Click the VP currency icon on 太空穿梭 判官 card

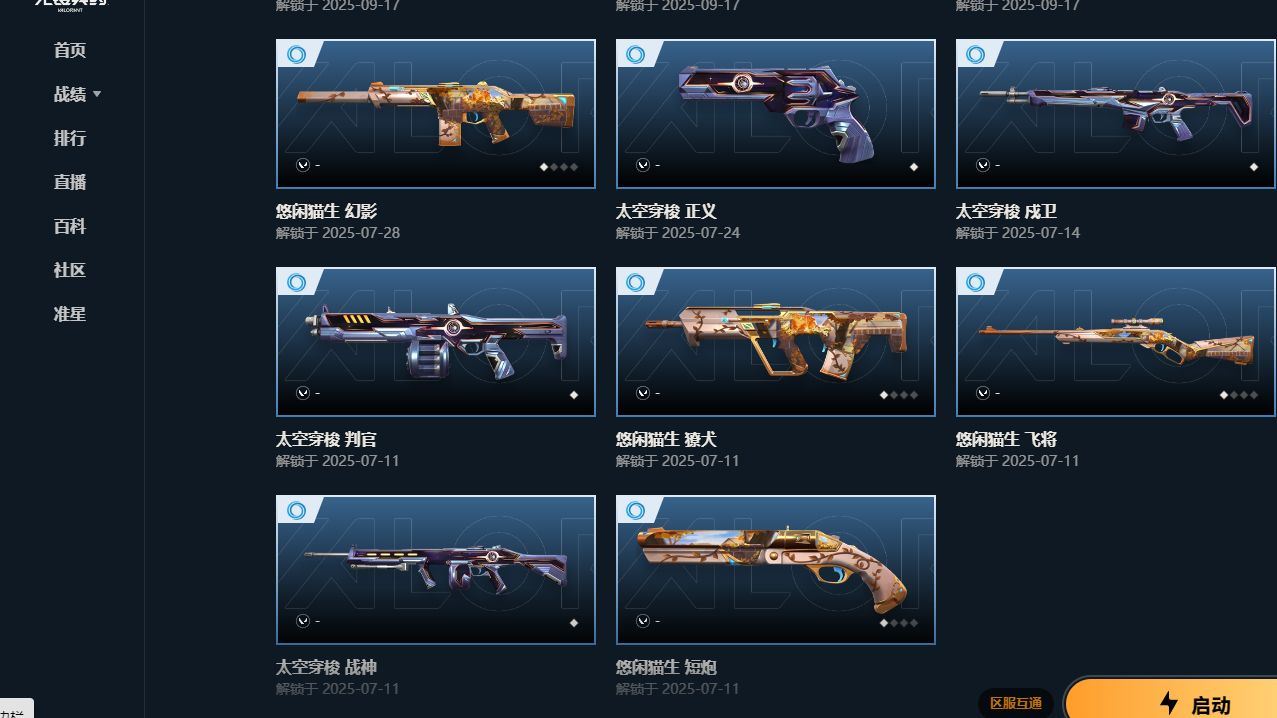pos(303,393)
